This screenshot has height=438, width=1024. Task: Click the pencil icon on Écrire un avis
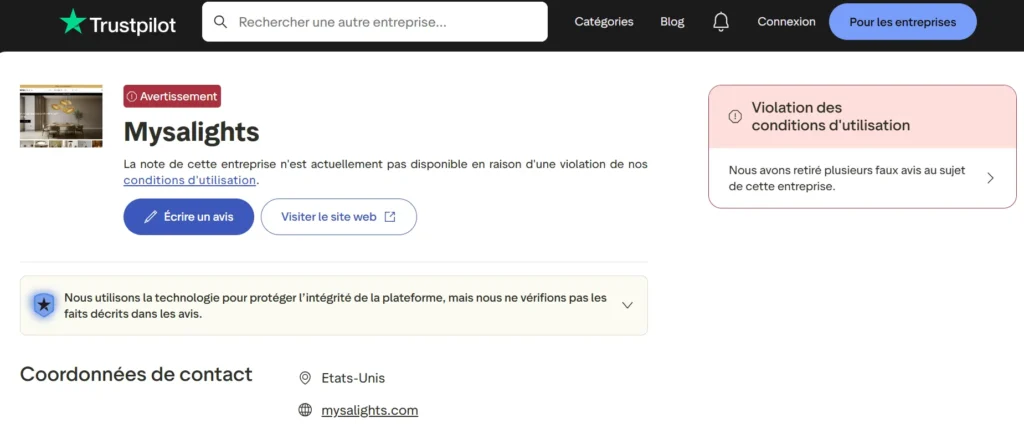(x=150, y=217)
